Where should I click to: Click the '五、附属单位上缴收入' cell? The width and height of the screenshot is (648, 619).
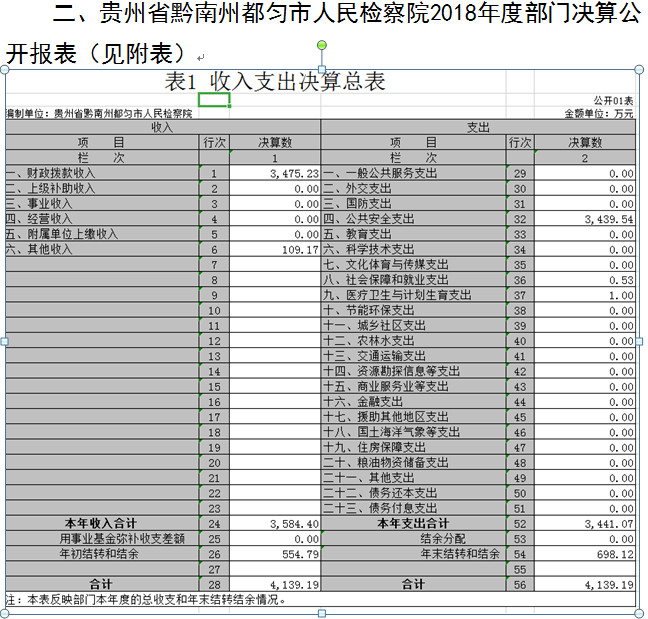(x=102, y=234)
